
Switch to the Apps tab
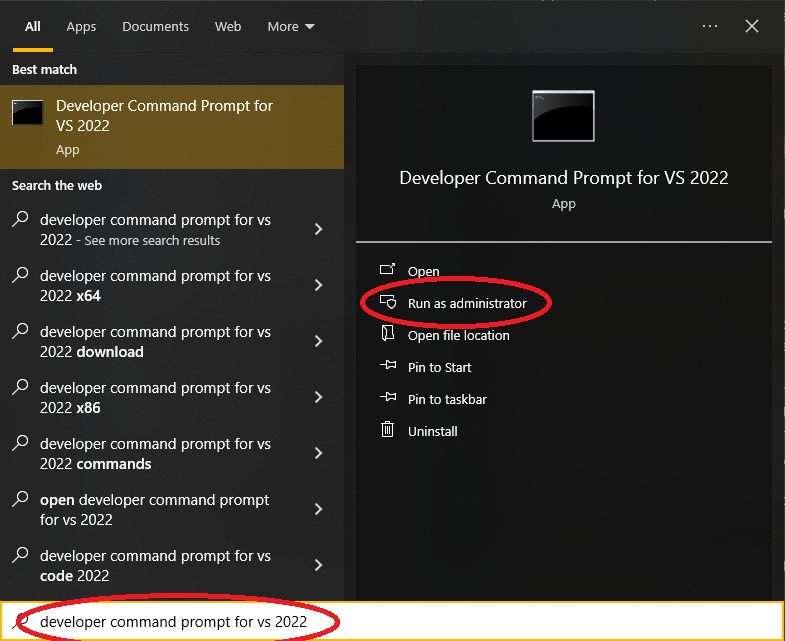click(81, 27)
